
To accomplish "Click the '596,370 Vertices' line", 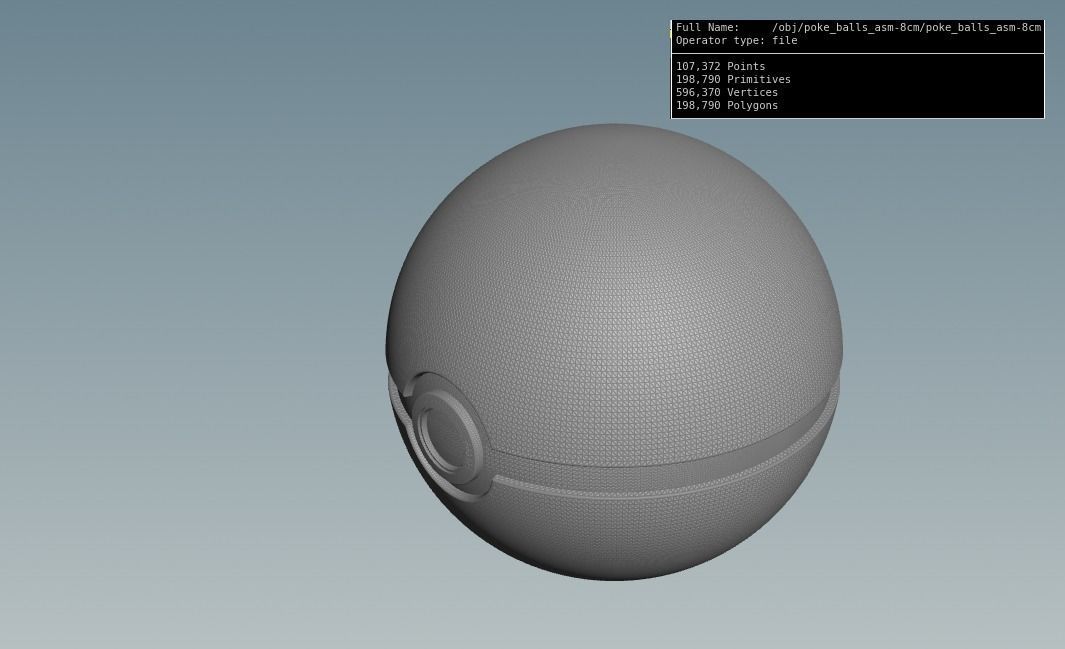I will [727, 92].
